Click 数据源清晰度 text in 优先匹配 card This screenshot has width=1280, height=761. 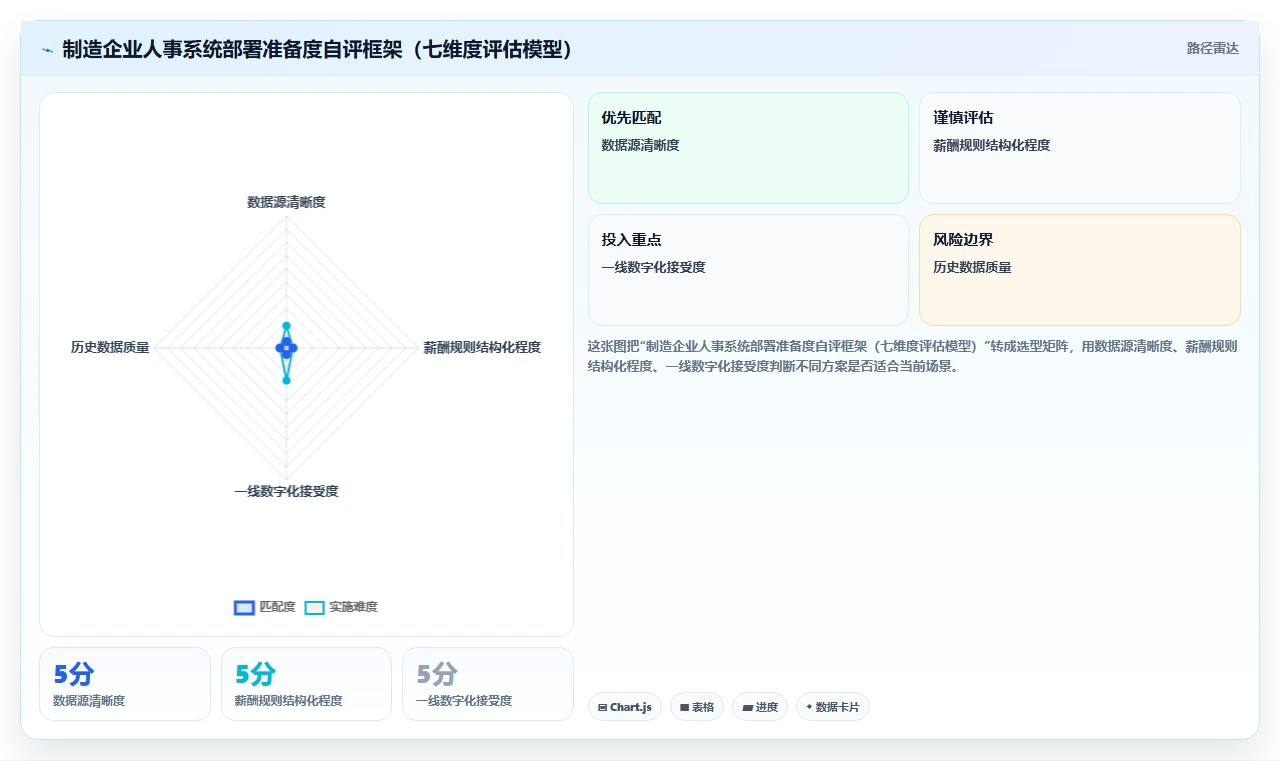[x=640, y=145]
